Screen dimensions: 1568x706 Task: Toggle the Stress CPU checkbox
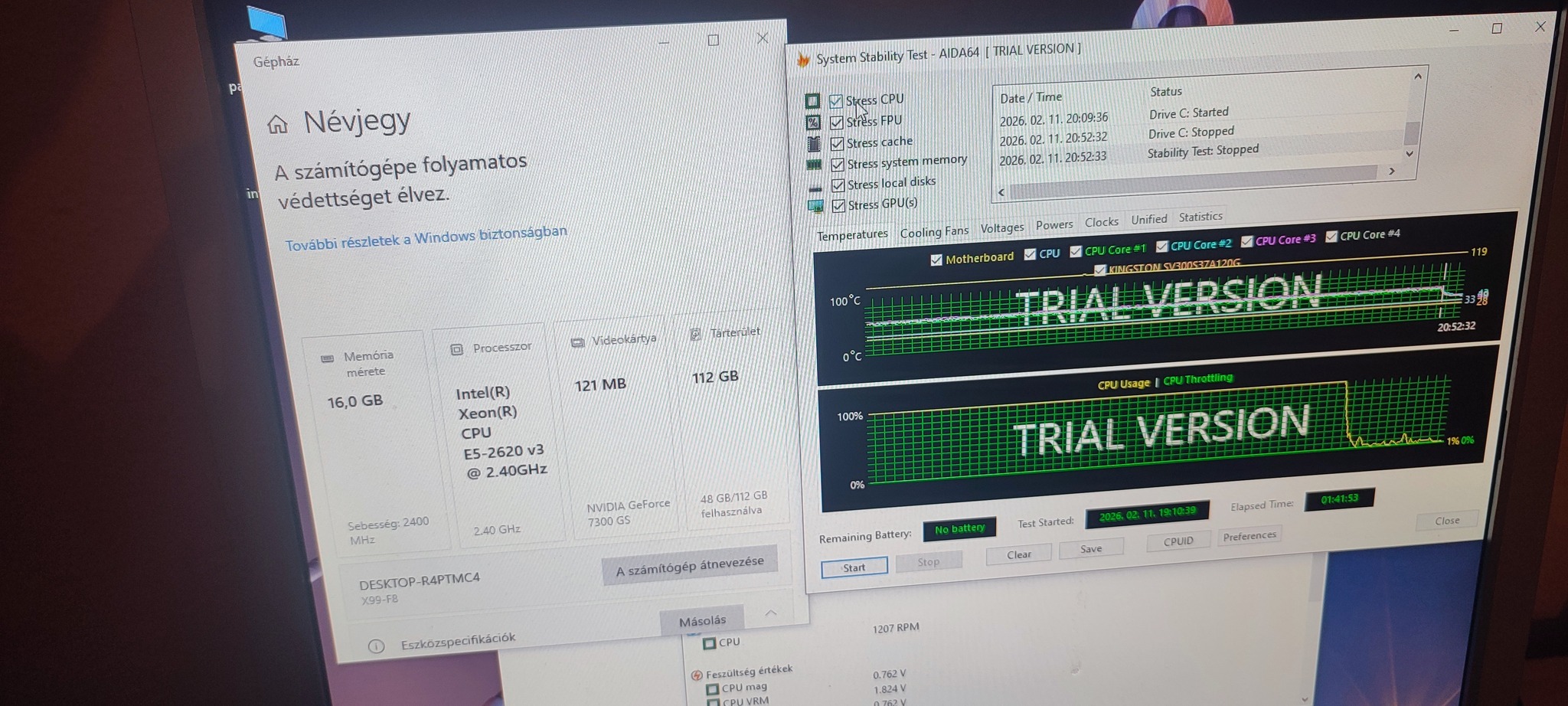[x=836, y=101]
